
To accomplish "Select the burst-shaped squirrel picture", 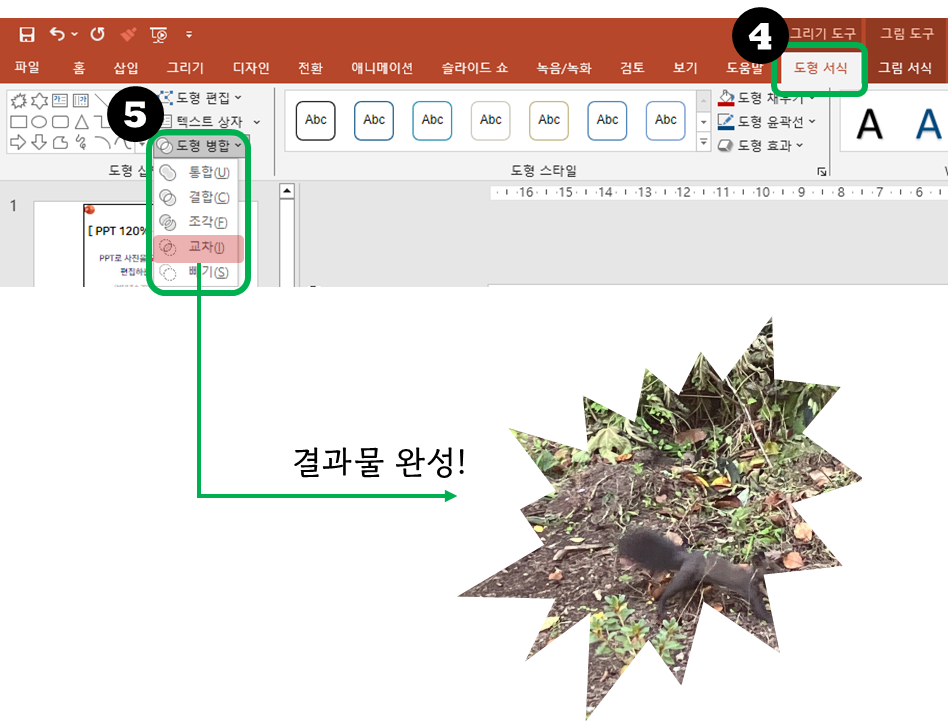I will pos(660,519).
